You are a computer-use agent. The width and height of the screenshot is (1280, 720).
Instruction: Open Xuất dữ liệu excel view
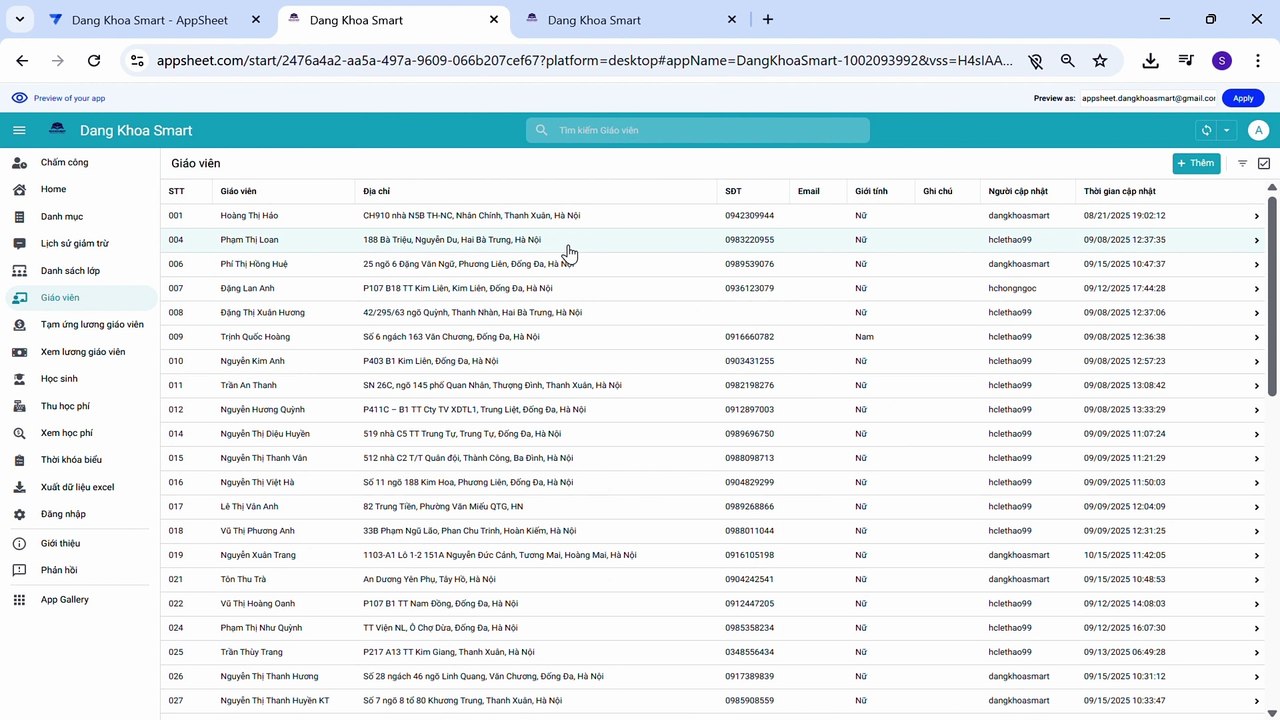(x=78, y=487)
